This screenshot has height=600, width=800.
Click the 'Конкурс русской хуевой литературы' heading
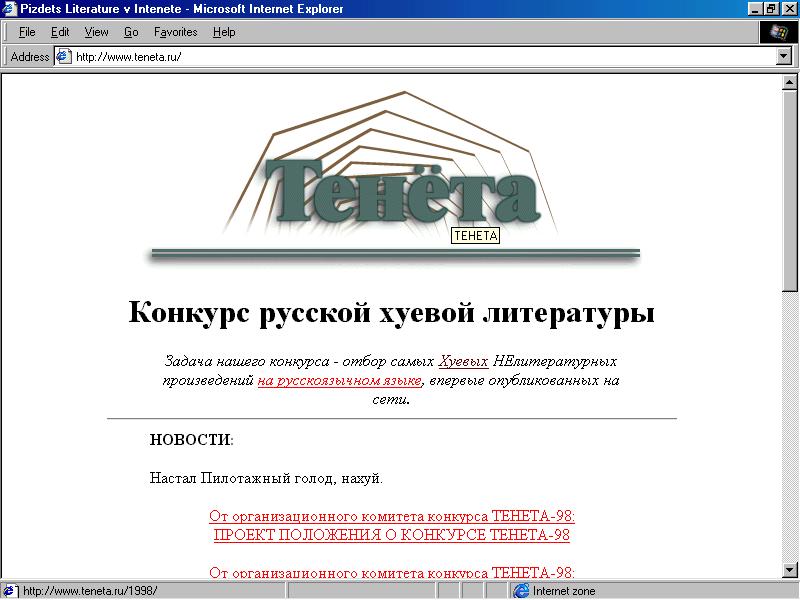coord(391,312)
